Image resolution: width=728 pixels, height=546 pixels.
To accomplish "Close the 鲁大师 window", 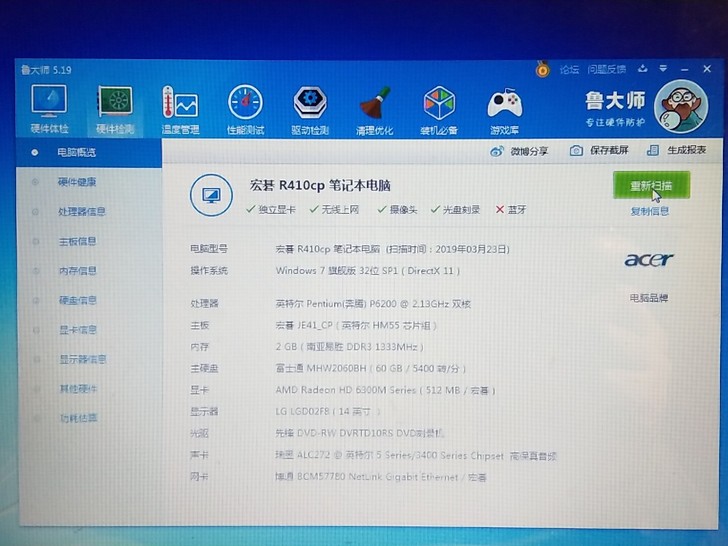I will pyautogui.click(x=707, y=69).
